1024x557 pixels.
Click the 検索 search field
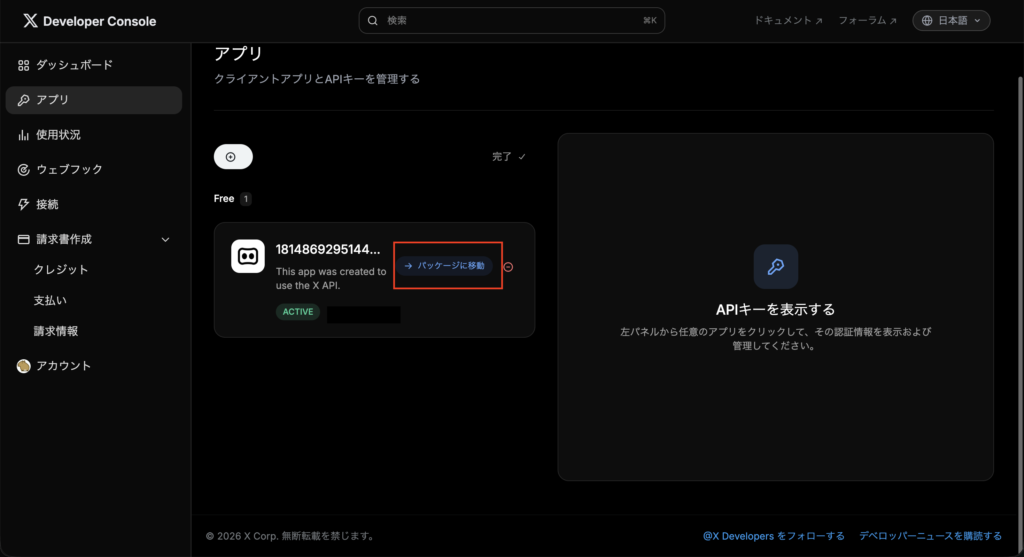click(x=511, y=20)
